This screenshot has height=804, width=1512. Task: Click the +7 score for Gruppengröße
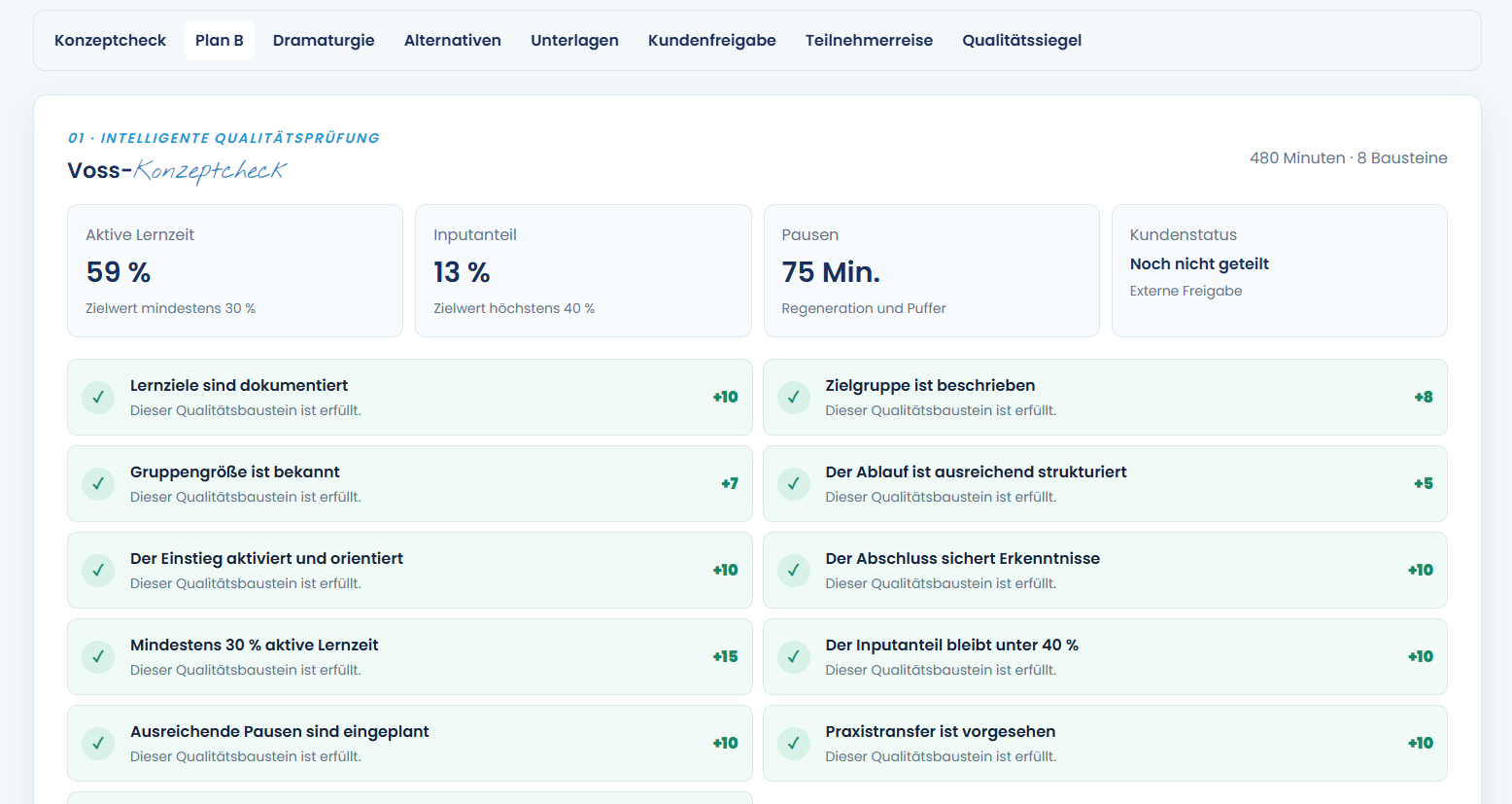tap(730, 483)
